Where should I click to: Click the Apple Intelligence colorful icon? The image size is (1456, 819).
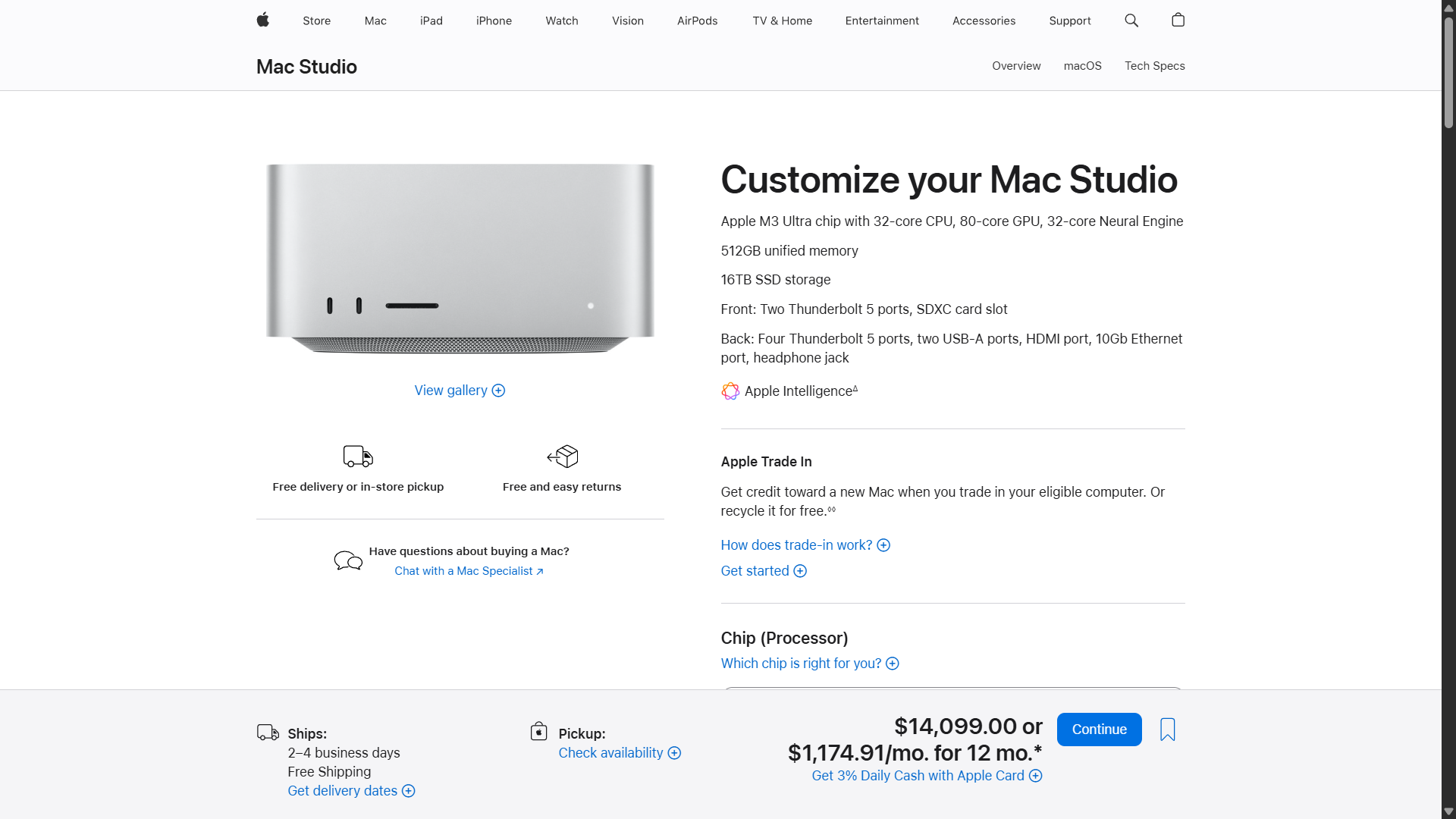[x=730, y=391]
